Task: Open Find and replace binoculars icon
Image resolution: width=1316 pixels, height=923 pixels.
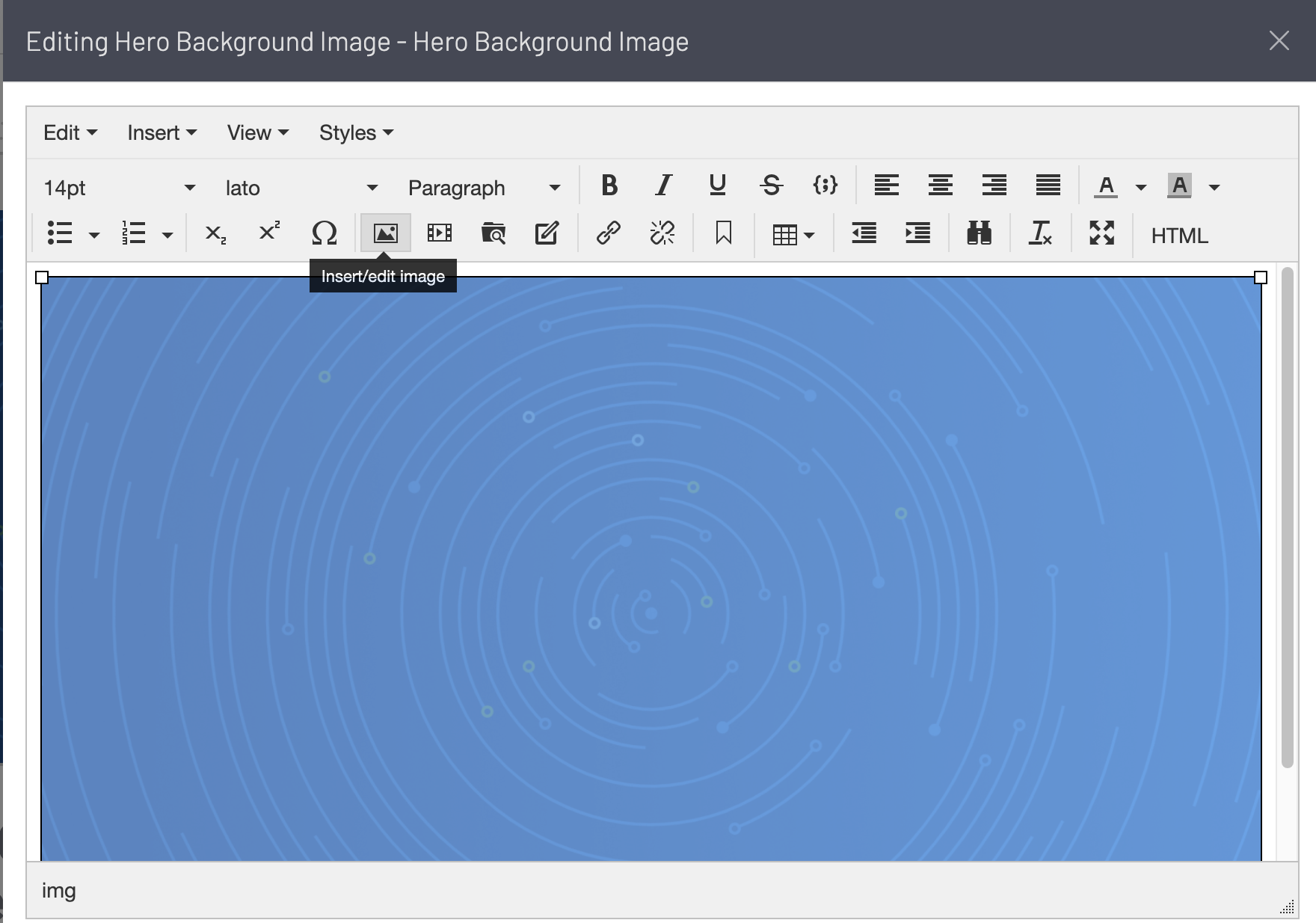Action: pyautogui.click(x=979, y=234)
